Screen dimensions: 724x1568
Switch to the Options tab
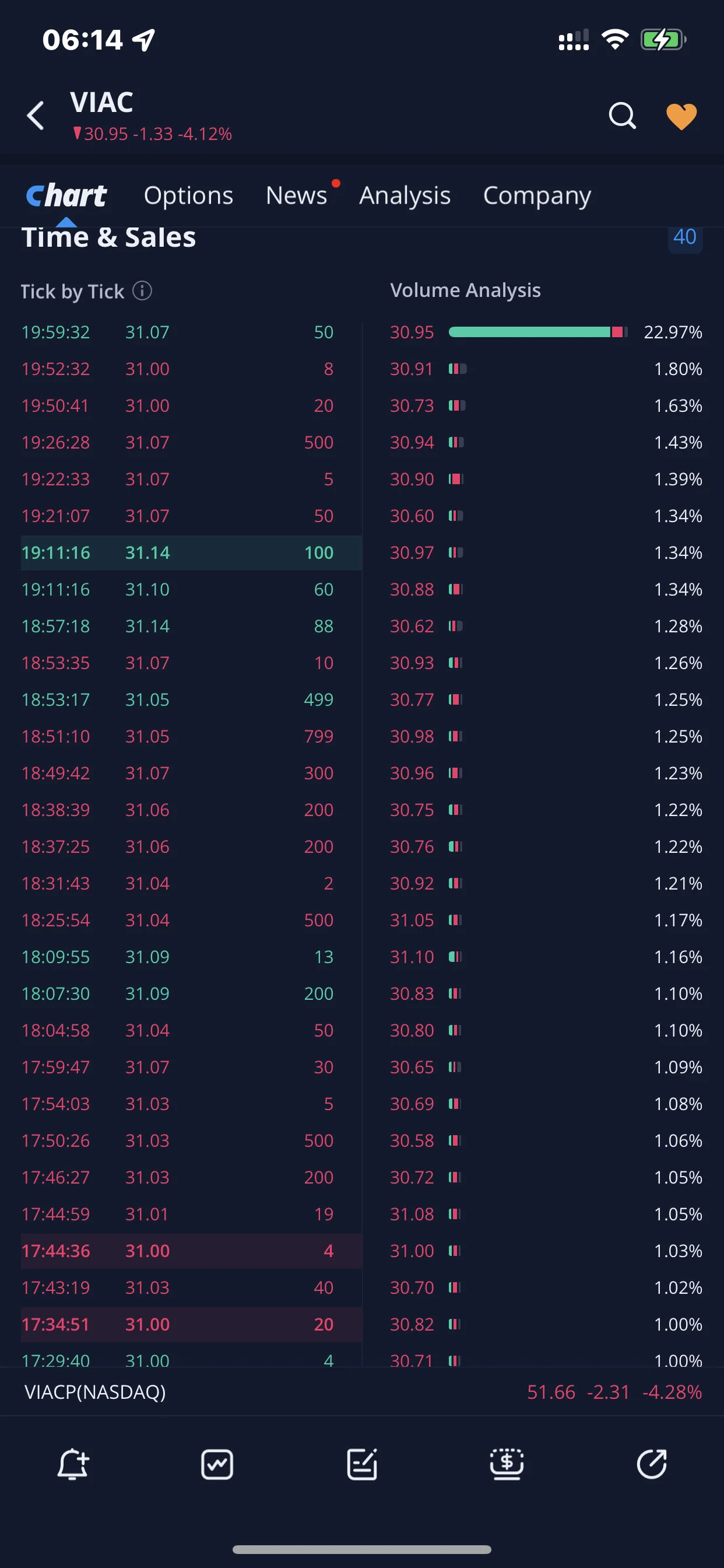189,195
